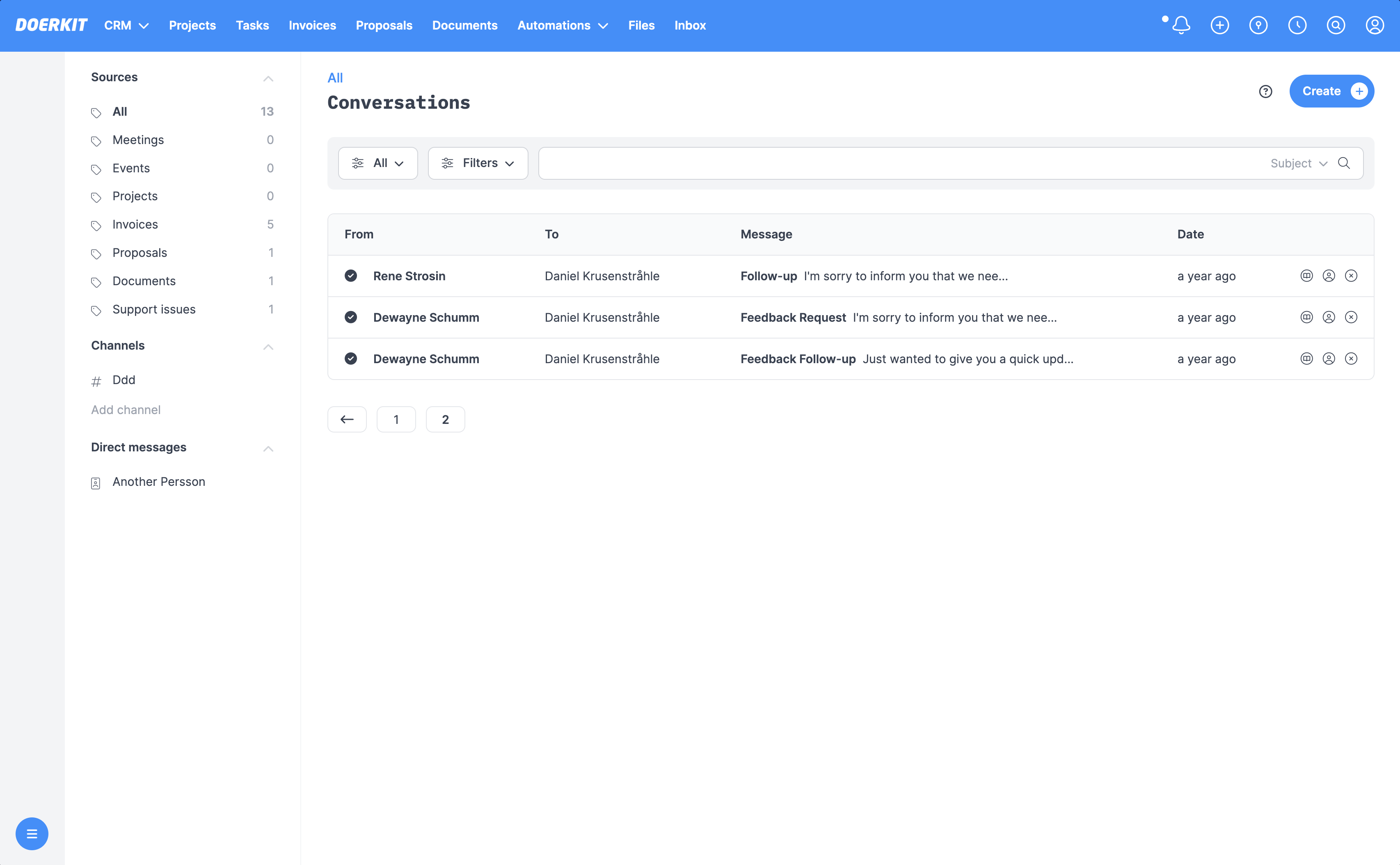Viewport: 1400px width, 865px height.
Task: Toggle the check on Feedback Request conversation
Action: [x=350, y=317]
